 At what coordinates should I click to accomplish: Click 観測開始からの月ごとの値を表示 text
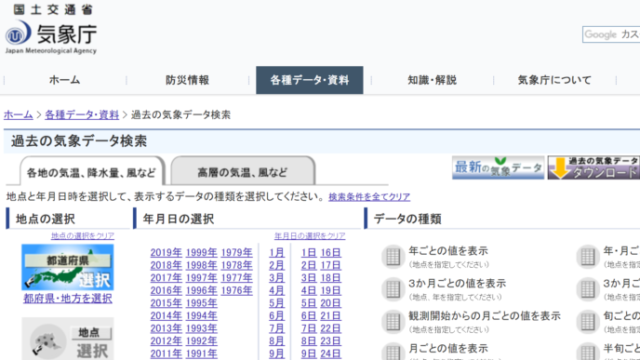pos(484,316)
